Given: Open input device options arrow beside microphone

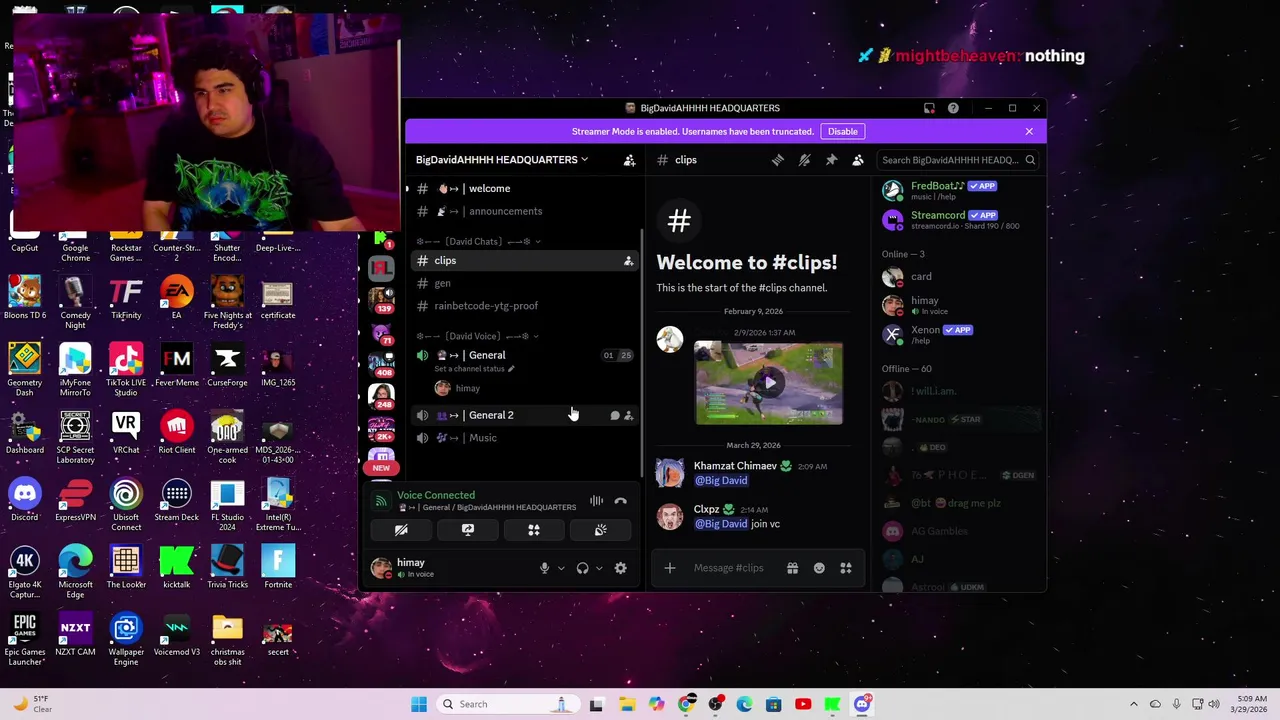Looking at the screenshot, I should [561, 568].
